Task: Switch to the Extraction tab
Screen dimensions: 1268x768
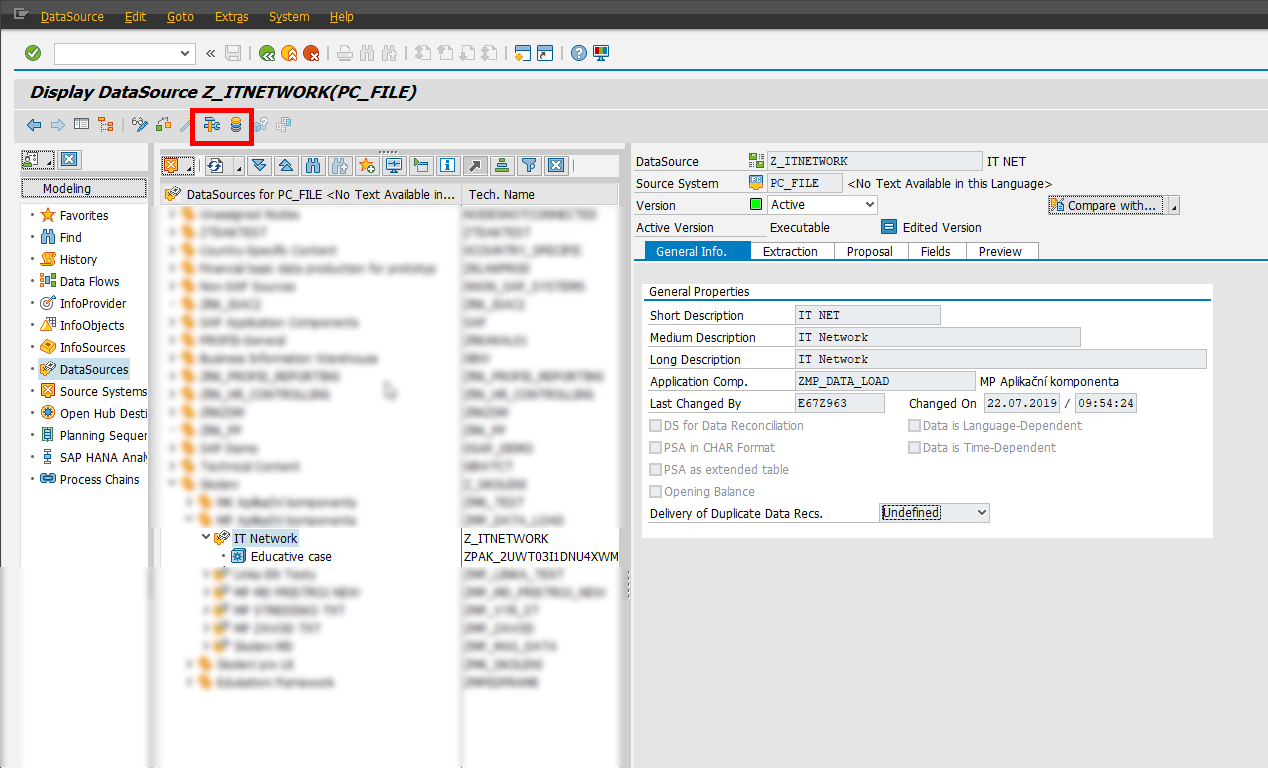Action: point(790,252)
